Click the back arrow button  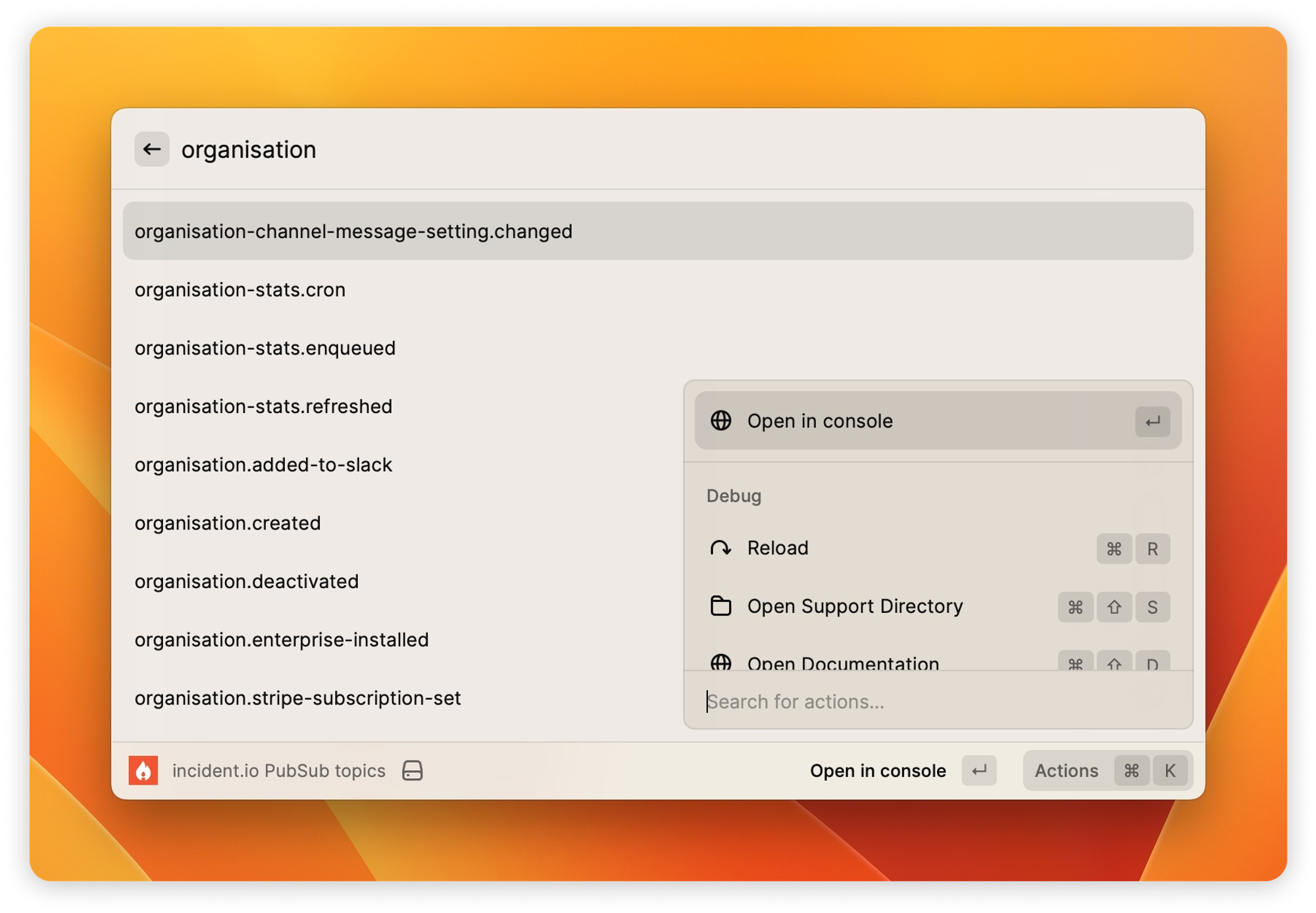tap(151, 149)
